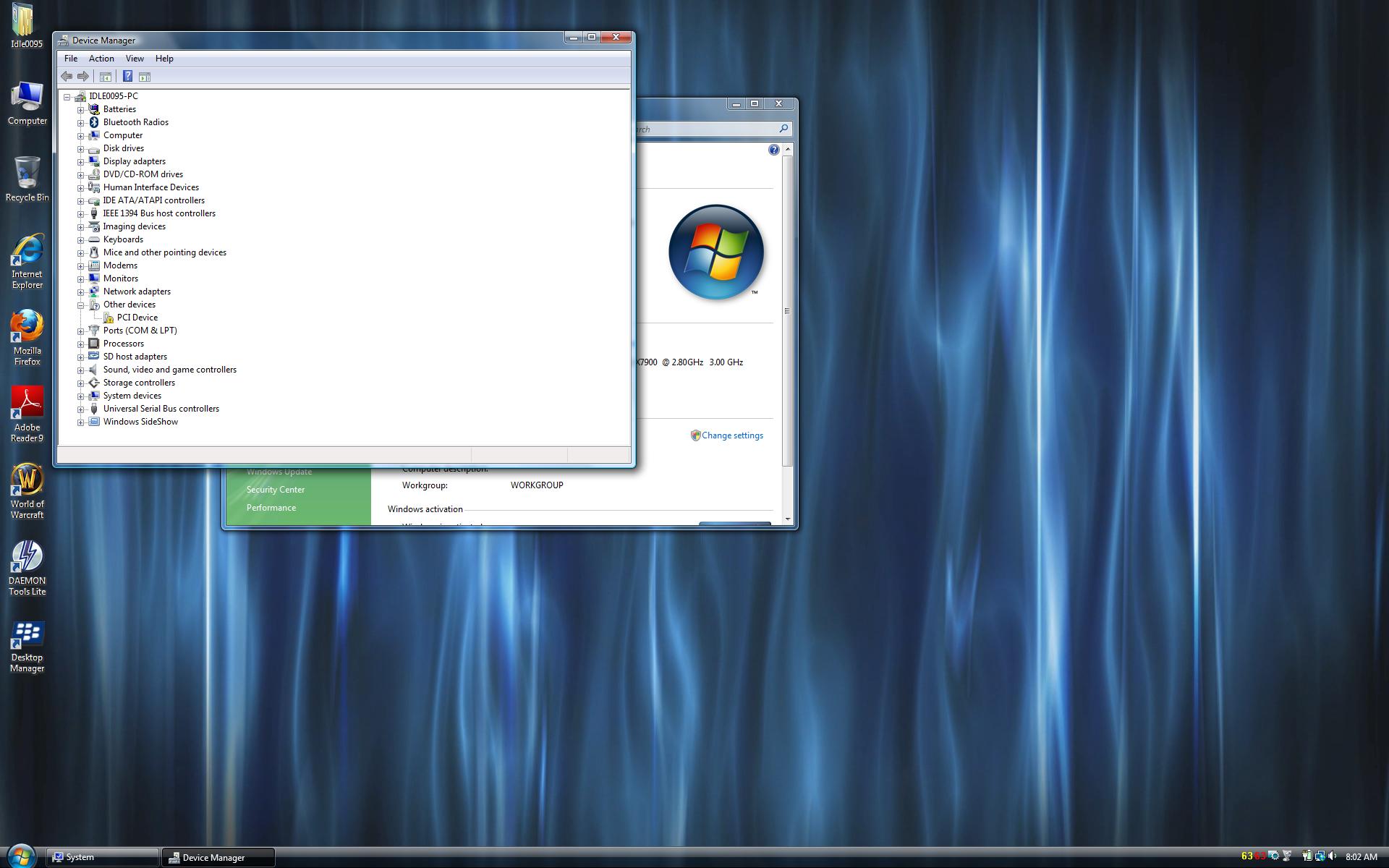Click the Forward arrow in Device Manager toolbar

pyautogui.click(x=83, y=77)
